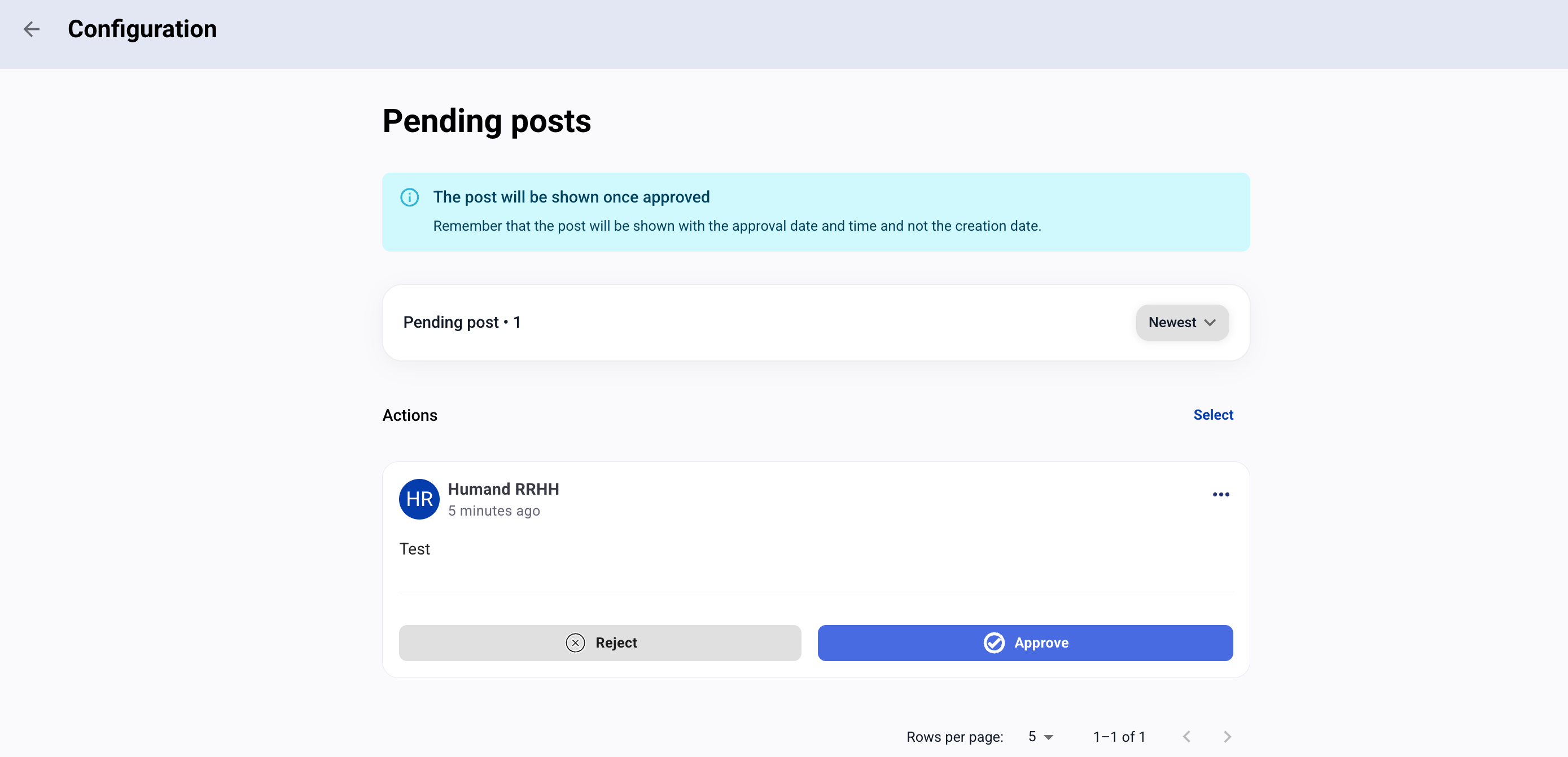Open the Newest sort dropdown
1568x757 pixels.
[1181, 322]
